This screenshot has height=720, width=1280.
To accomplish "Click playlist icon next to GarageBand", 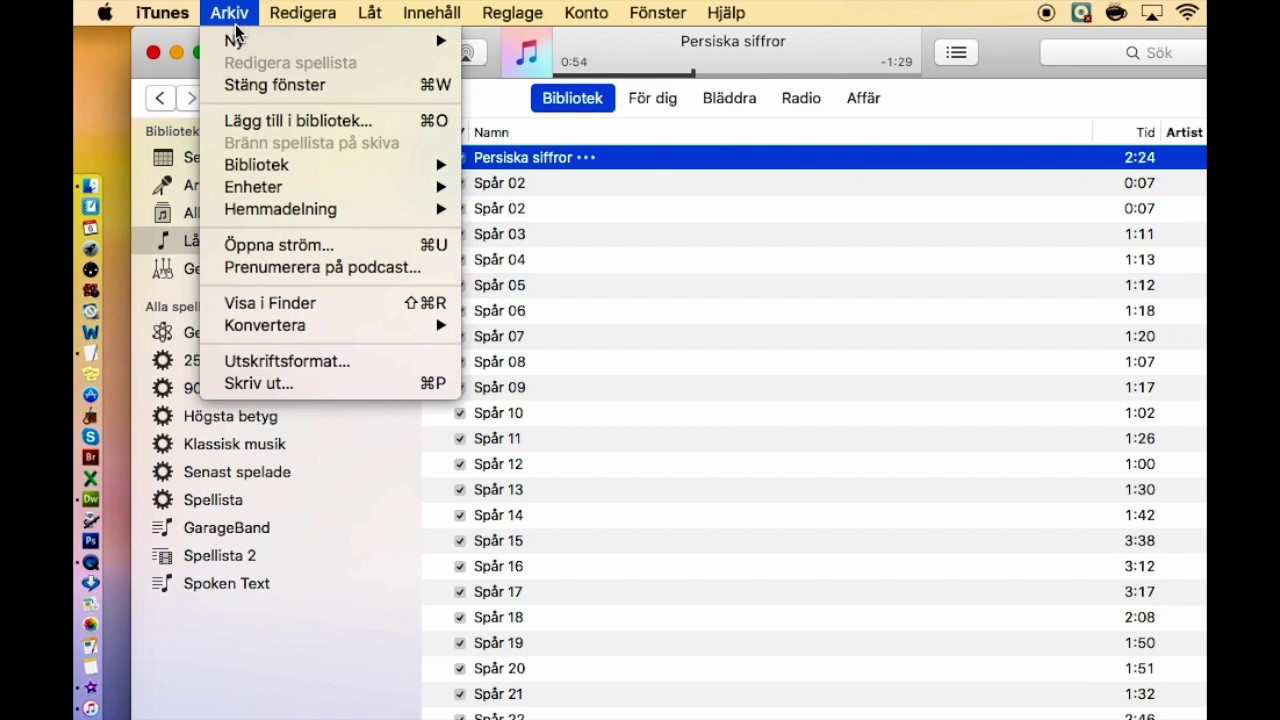I will (x=162, y=528).
